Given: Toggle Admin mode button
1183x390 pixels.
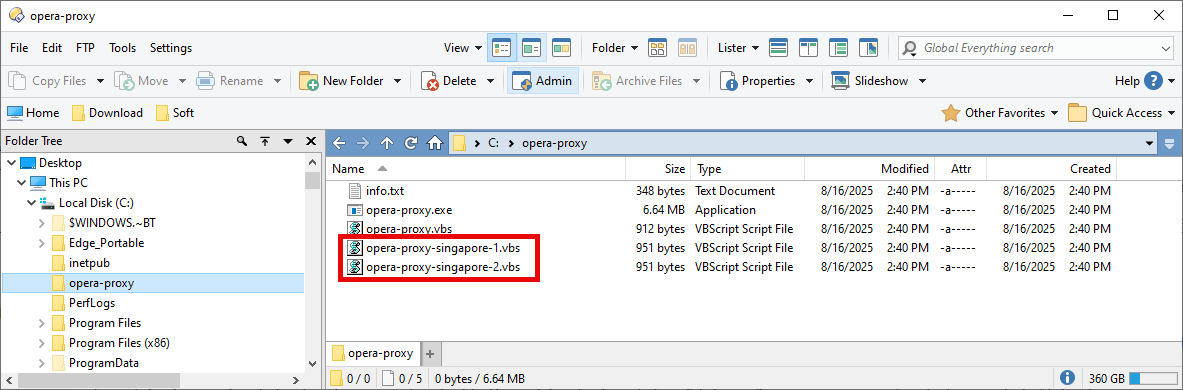Looking at the screenshot, I should click(x=543, y=81).
